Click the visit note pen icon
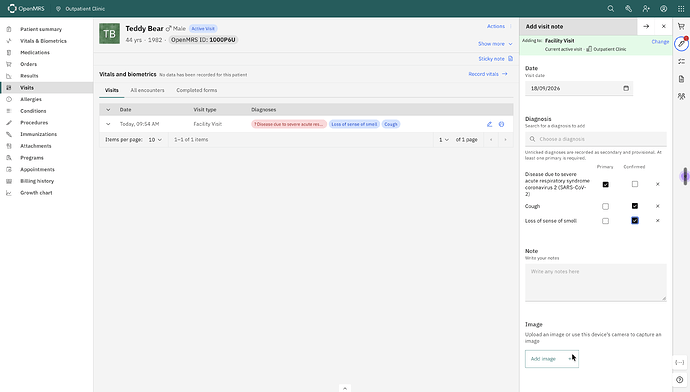 tap(681, 44)
